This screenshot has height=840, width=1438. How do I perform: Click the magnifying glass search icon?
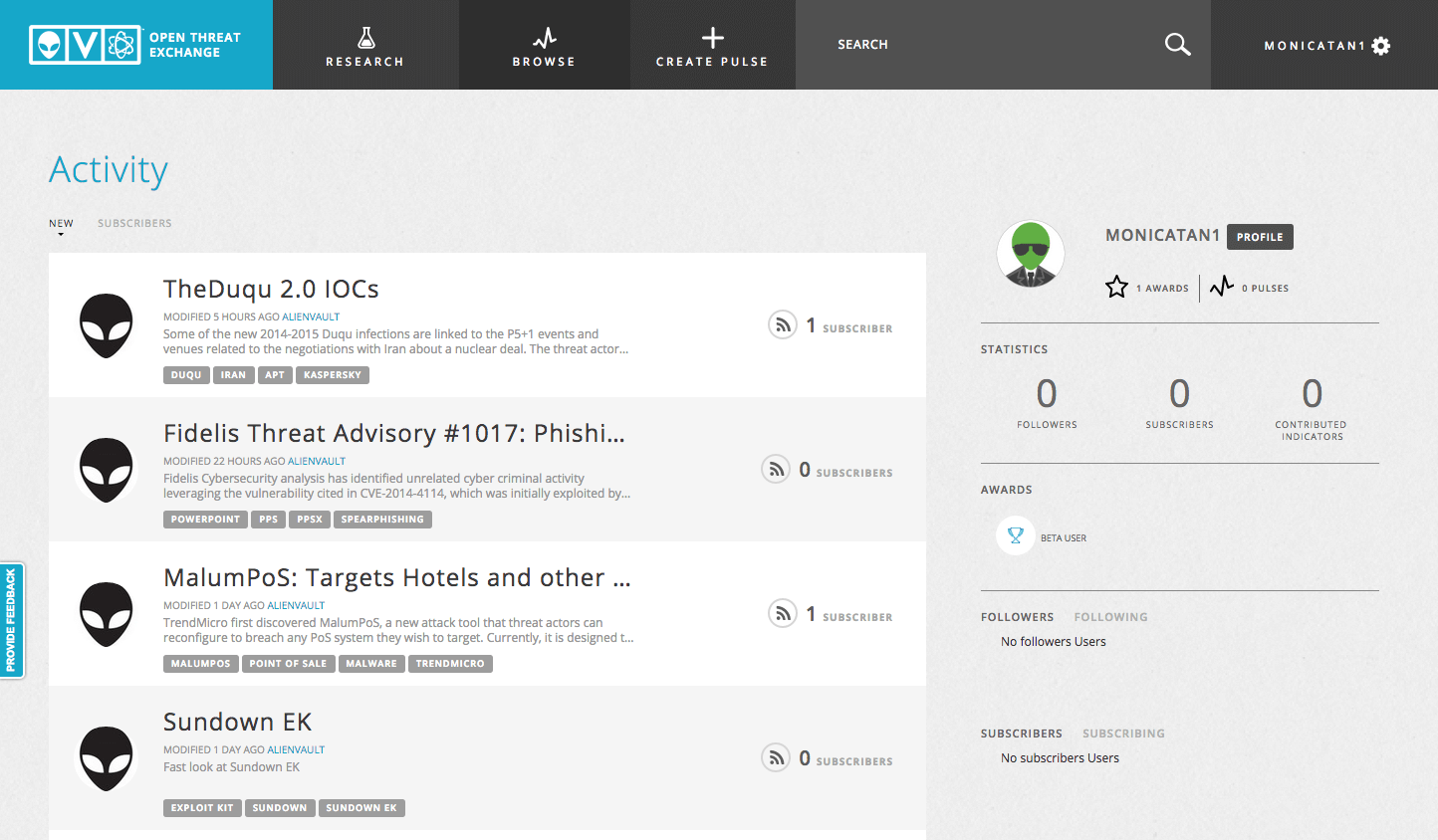[x=1177, y=44]
